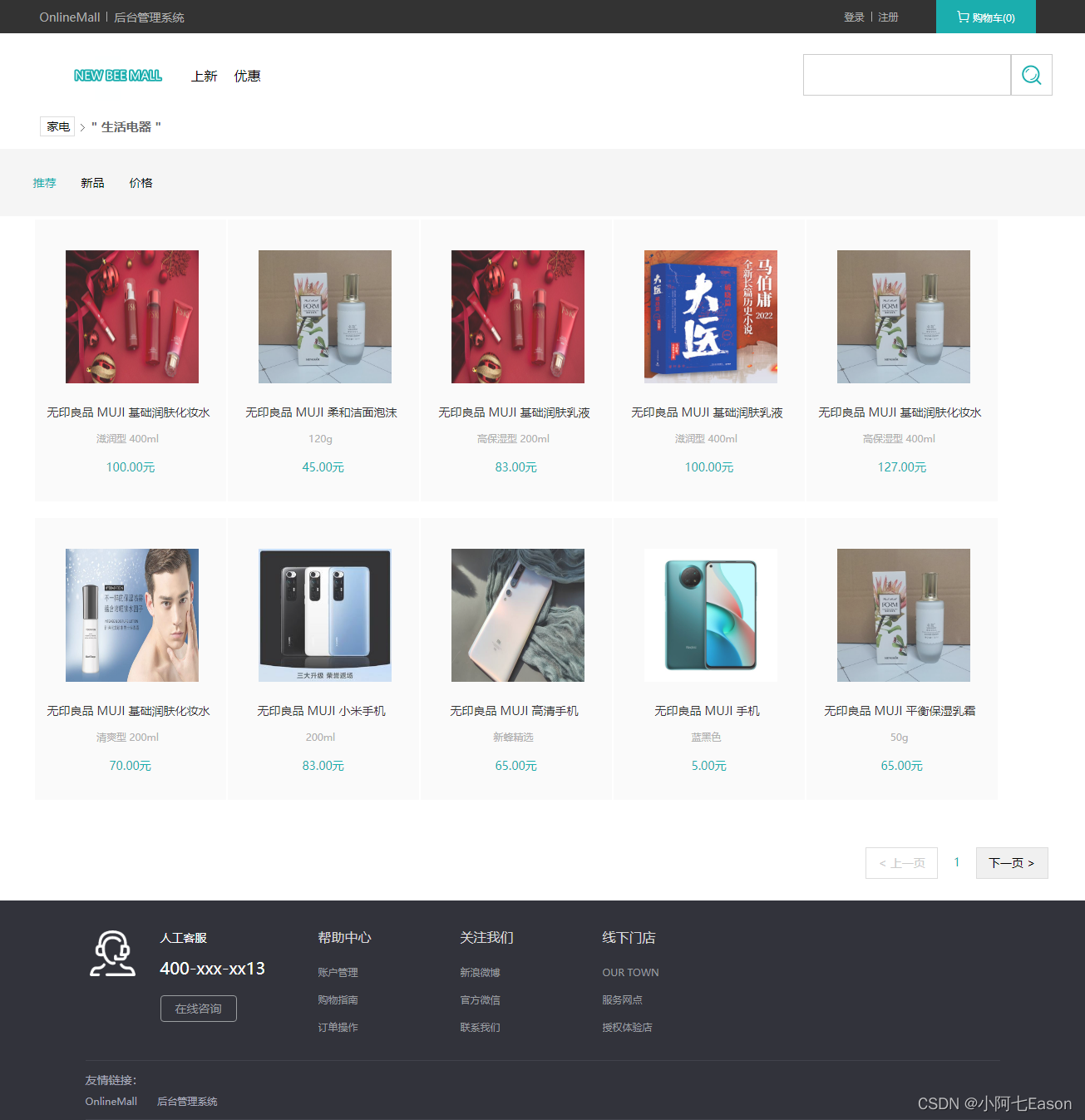Viewport: 1085px width, 1120px height.
Task: Sort products by 推荐
Action: tap(45, 183)
